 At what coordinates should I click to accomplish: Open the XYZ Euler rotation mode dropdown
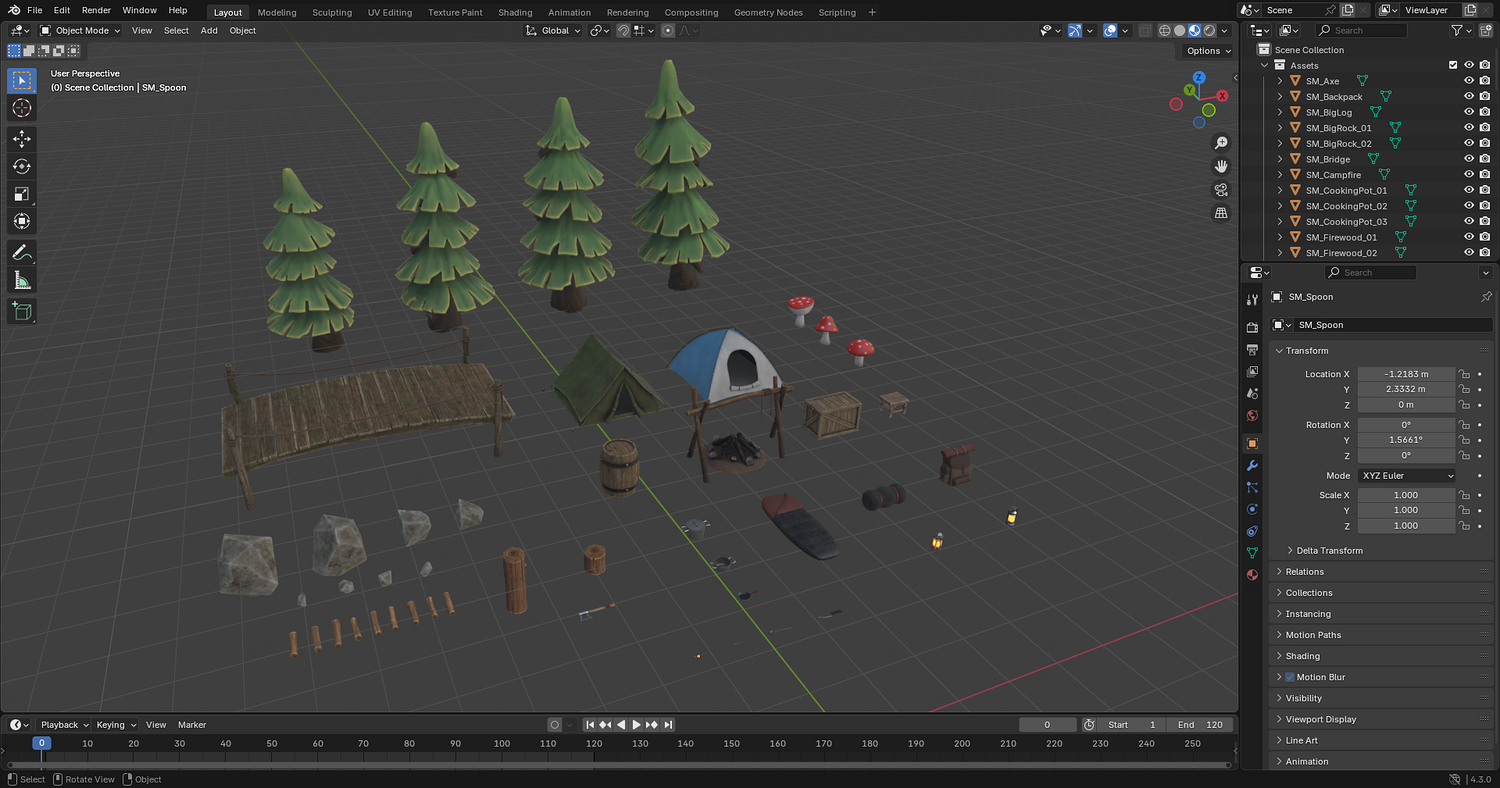tap(1407, 476)
